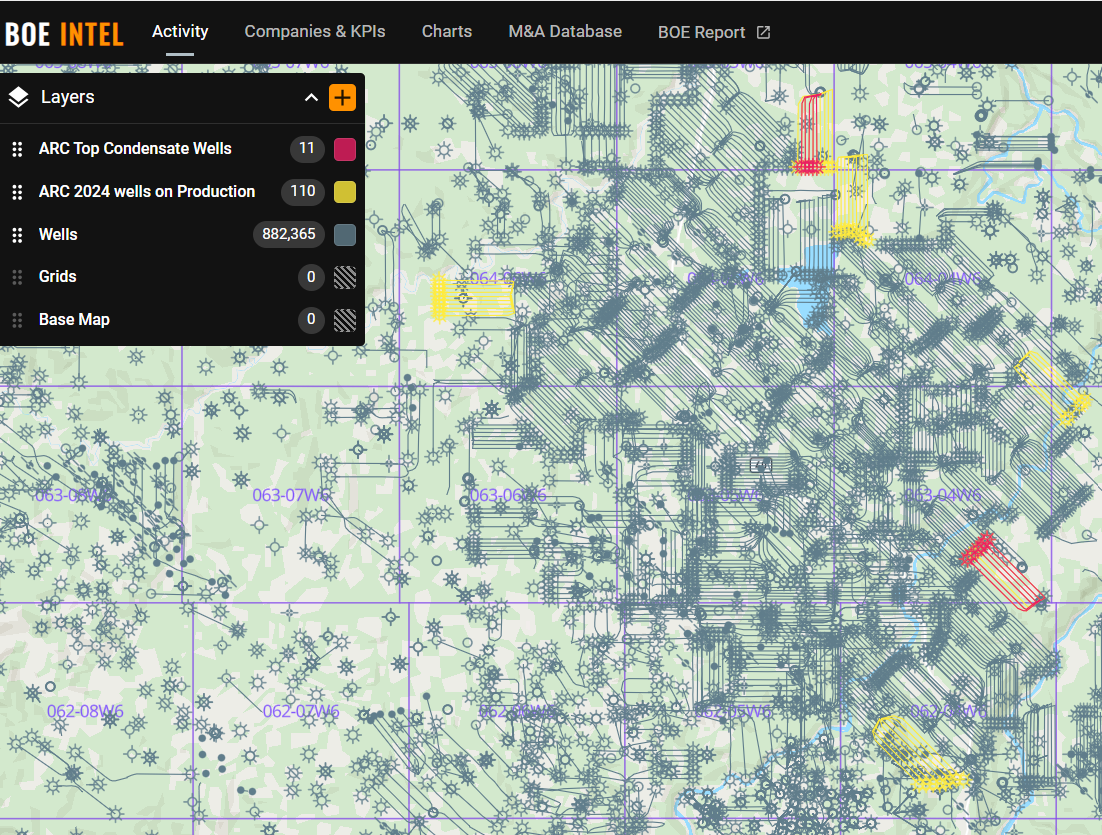Open the M&A Database tab
This screenshot has height=835, width=1102.
point(565,32)
